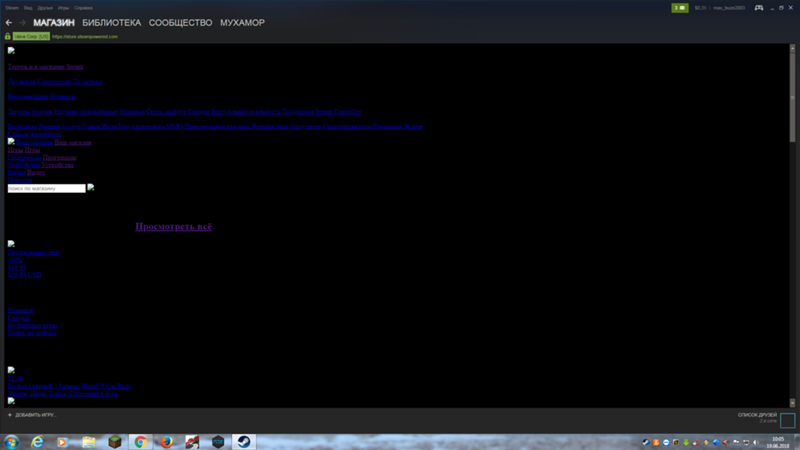Switch to the МАГАЗИН tab
Image resolution: width=800 pixels, height=450 pixels.
pos(54,22)
